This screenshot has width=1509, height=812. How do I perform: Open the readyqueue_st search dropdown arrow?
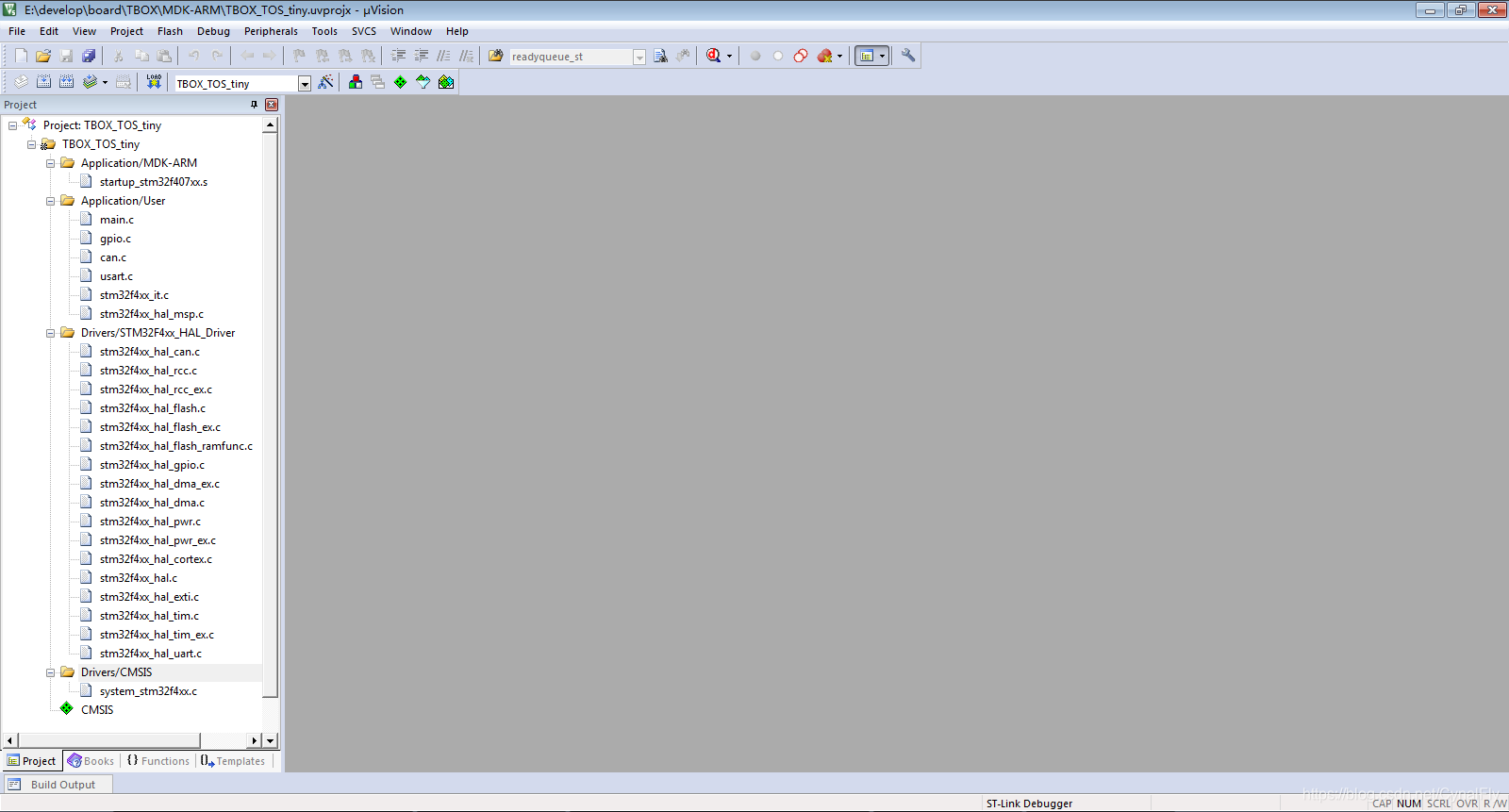639,57
